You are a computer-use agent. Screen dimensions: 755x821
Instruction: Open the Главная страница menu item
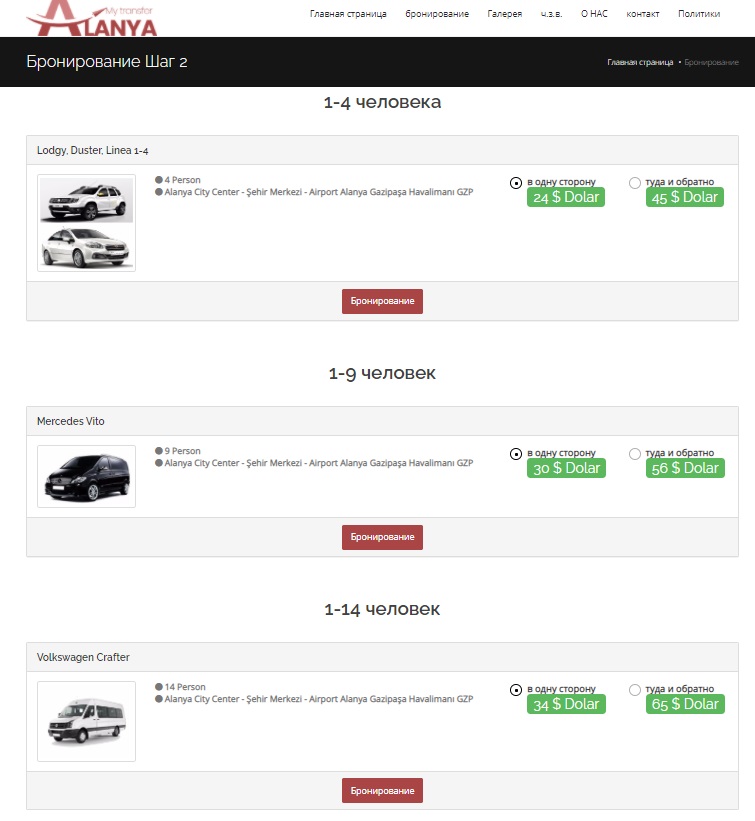pyautogui.click(x=348, y=15)
